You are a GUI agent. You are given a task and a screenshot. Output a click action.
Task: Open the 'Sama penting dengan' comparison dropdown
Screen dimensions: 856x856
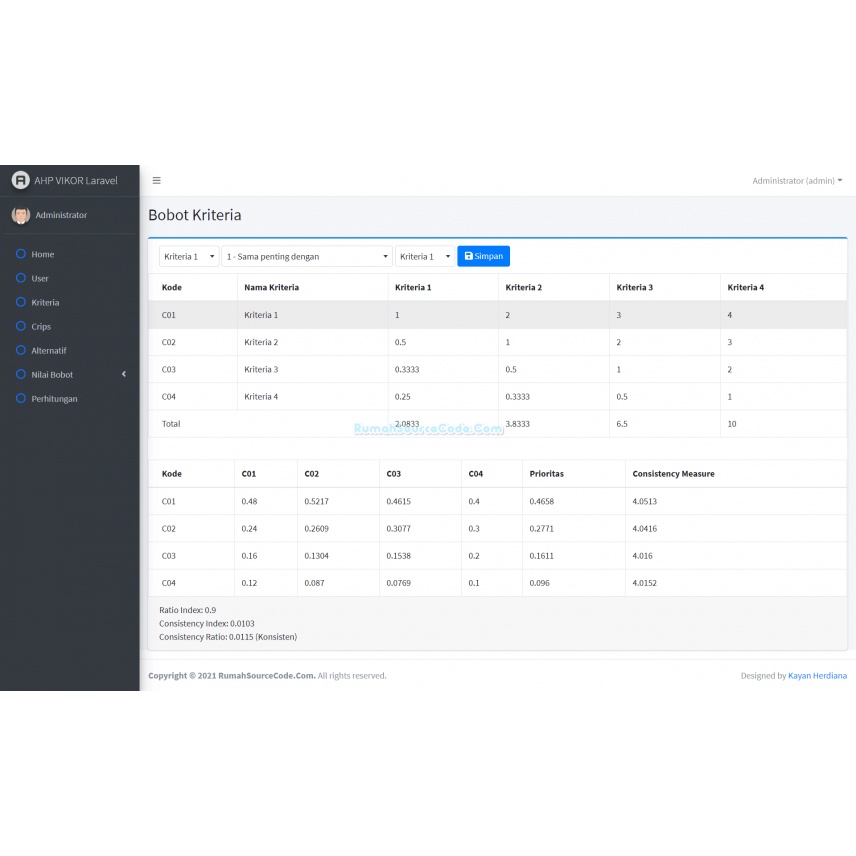306,257
